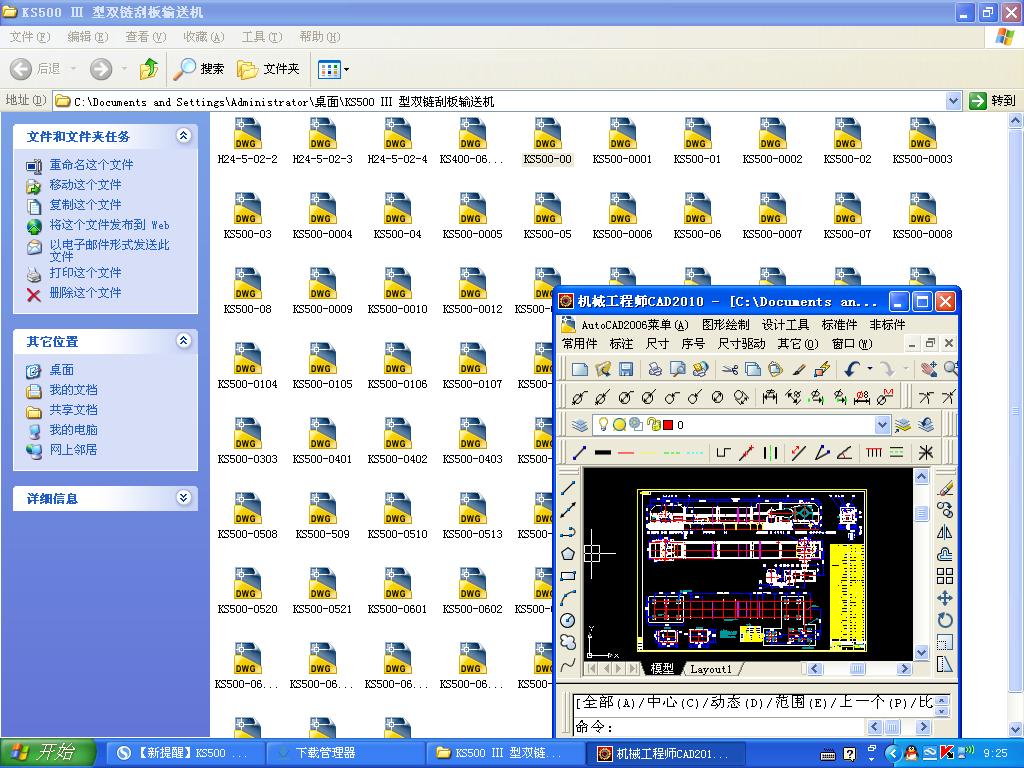Screen dimensions: 1024x768
Task: Select the Rectangle draw tool
Action: tap(568, 576)
